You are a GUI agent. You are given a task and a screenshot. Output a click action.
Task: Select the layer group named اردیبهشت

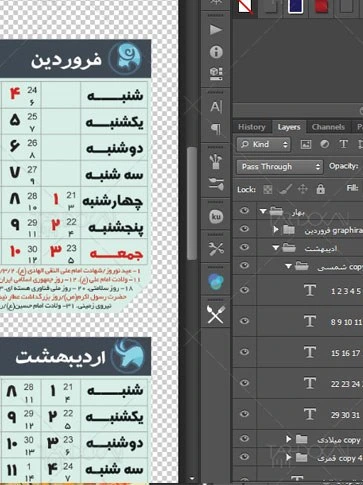click(321, 248)
